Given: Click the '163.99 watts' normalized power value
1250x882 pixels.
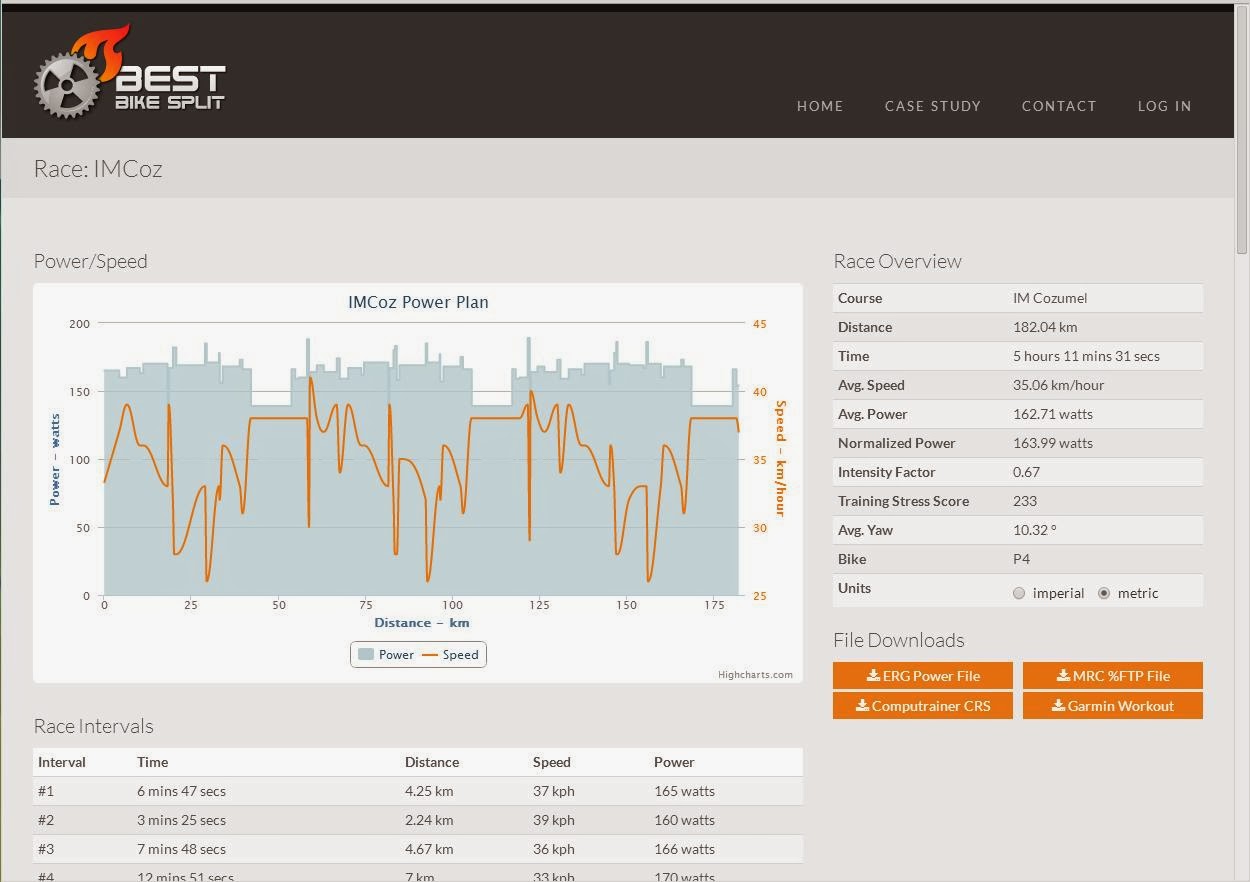Looking at the screenshot, I should point(1053,443).
